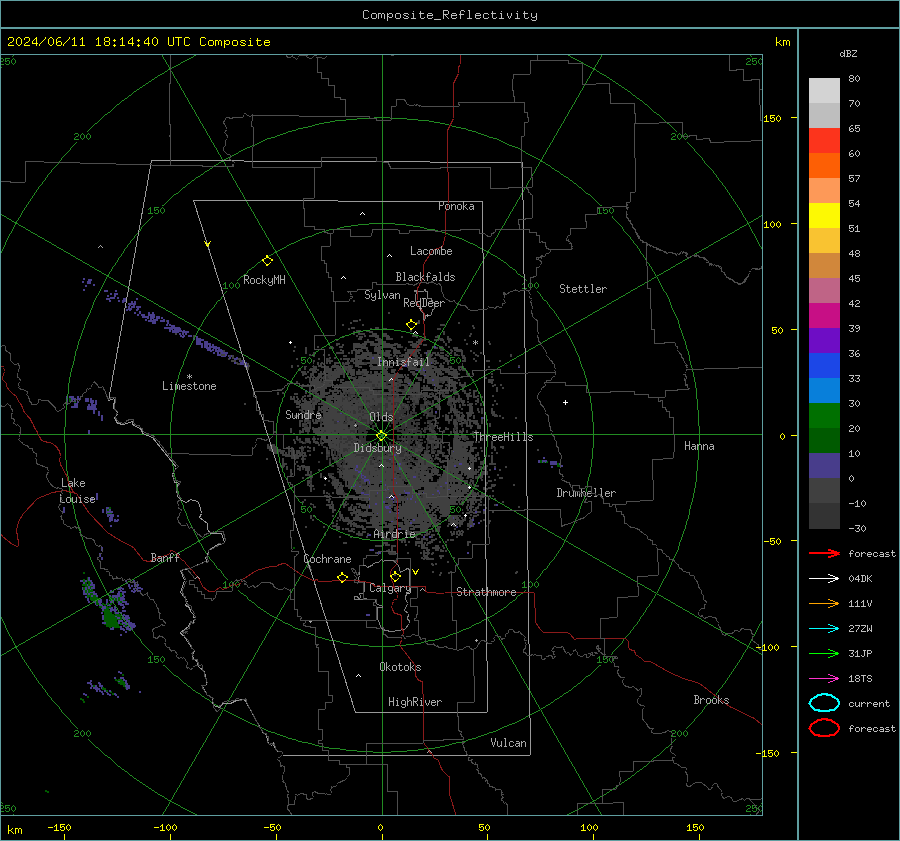Click the Composite_Reflectivity title
Screen dimensions: 900x841
tap(449, 15)
